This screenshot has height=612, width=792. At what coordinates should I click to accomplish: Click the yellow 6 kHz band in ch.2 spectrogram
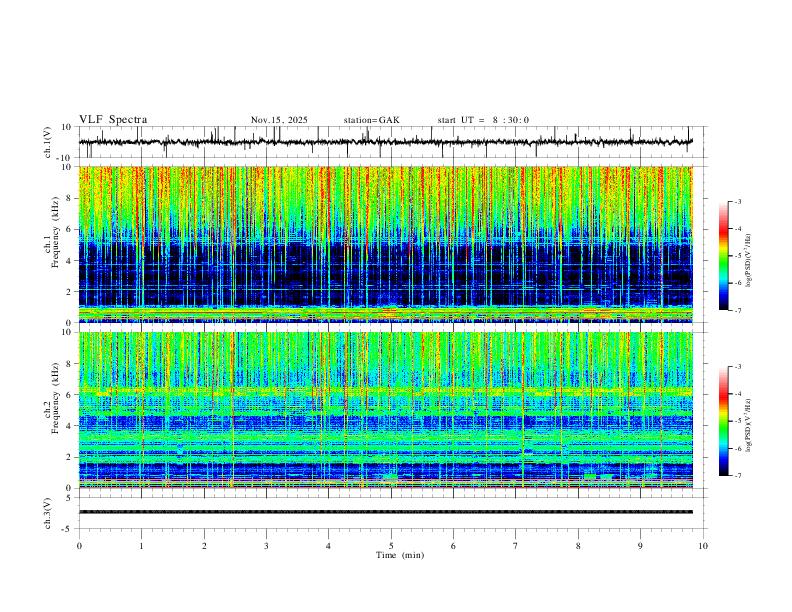[385, 391]
